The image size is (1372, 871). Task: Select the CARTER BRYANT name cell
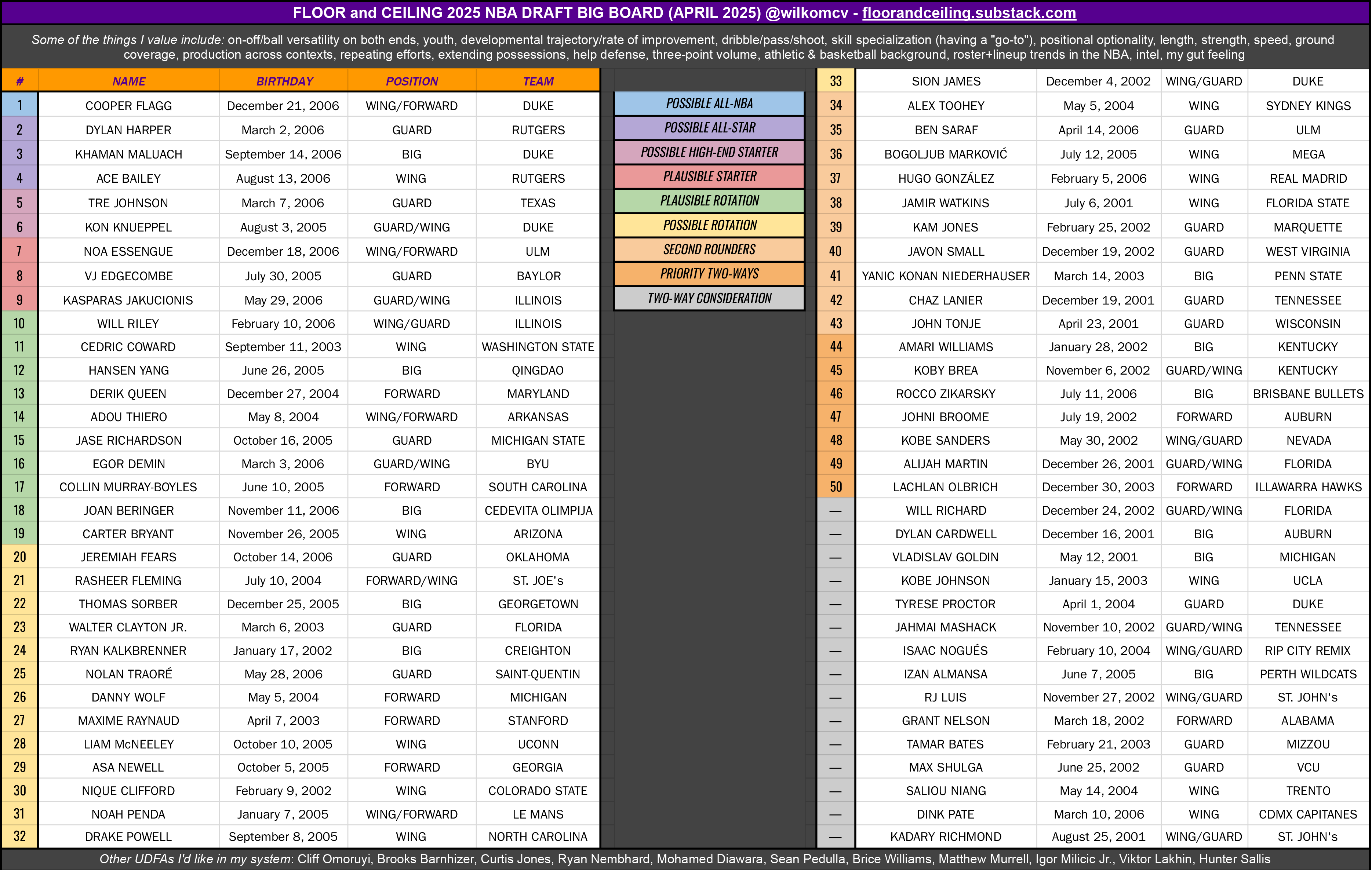(x=129, y=534)
